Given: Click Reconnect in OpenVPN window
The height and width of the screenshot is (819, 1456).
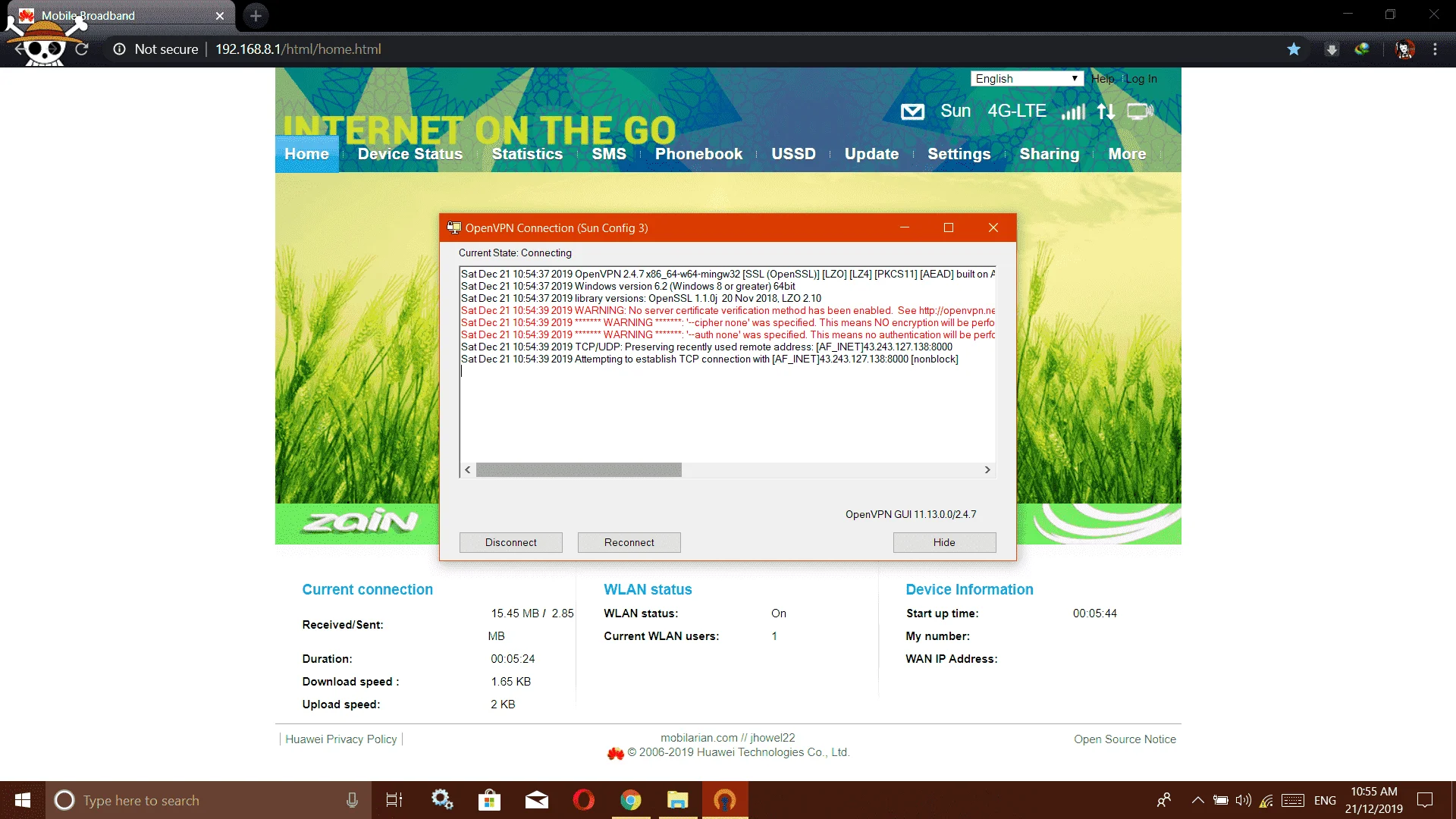Looking at the screenshot, I should [629, 542].
